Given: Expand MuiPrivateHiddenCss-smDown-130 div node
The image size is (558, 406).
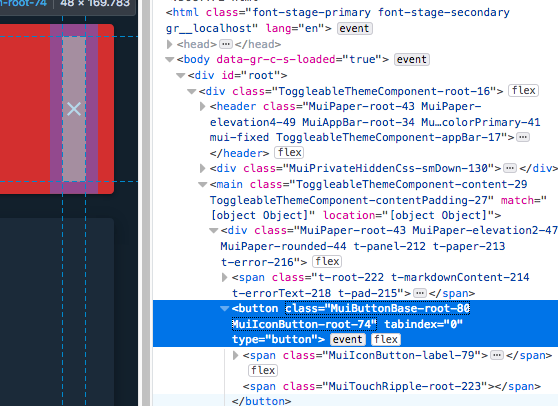Looking at the screenshot, I should point(202,168).
